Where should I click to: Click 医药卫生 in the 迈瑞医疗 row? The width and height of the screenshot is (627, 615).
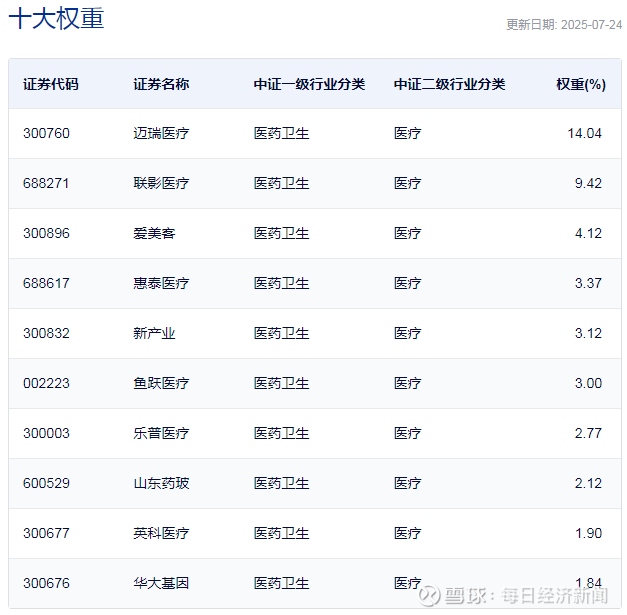tap(282, 133)
